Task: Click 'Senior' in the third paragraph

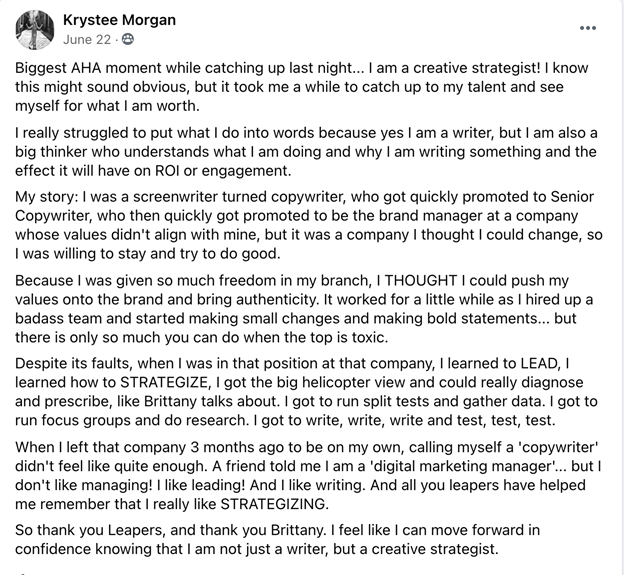Action: (572, 197)
